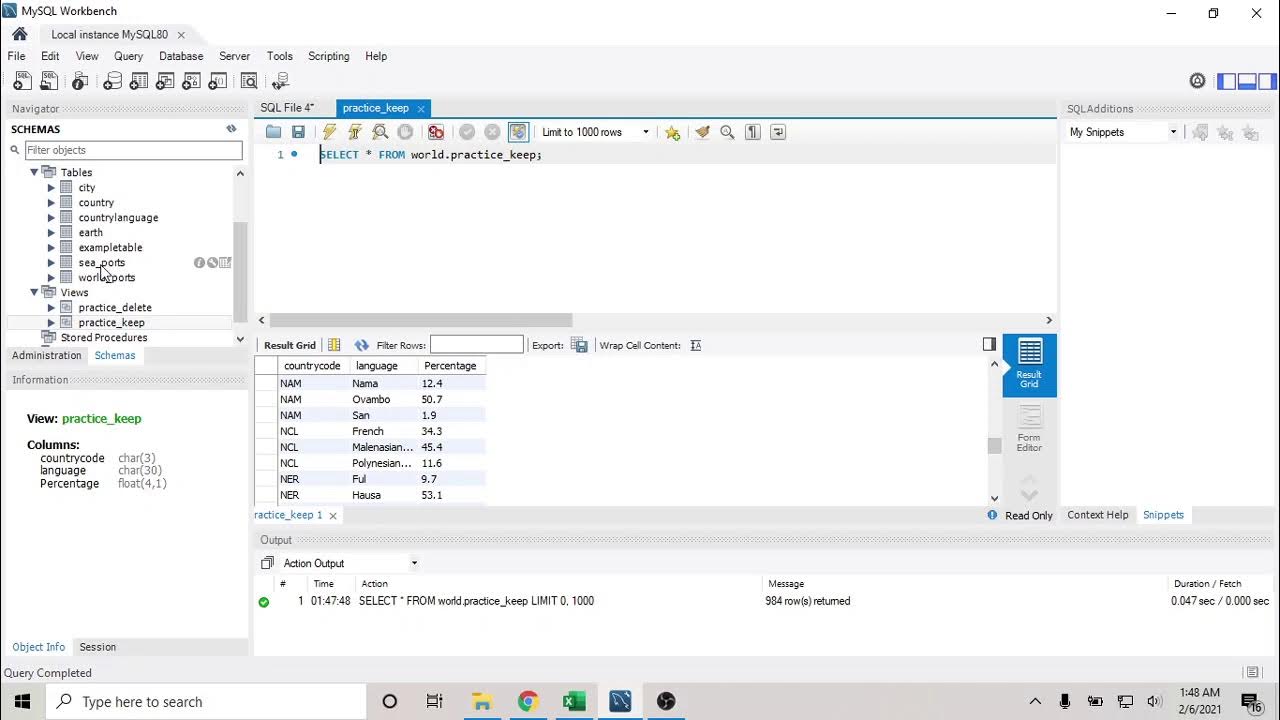The image size is (1280, 720).
Task: Switch to Session tab
Action: coord(98,647)
